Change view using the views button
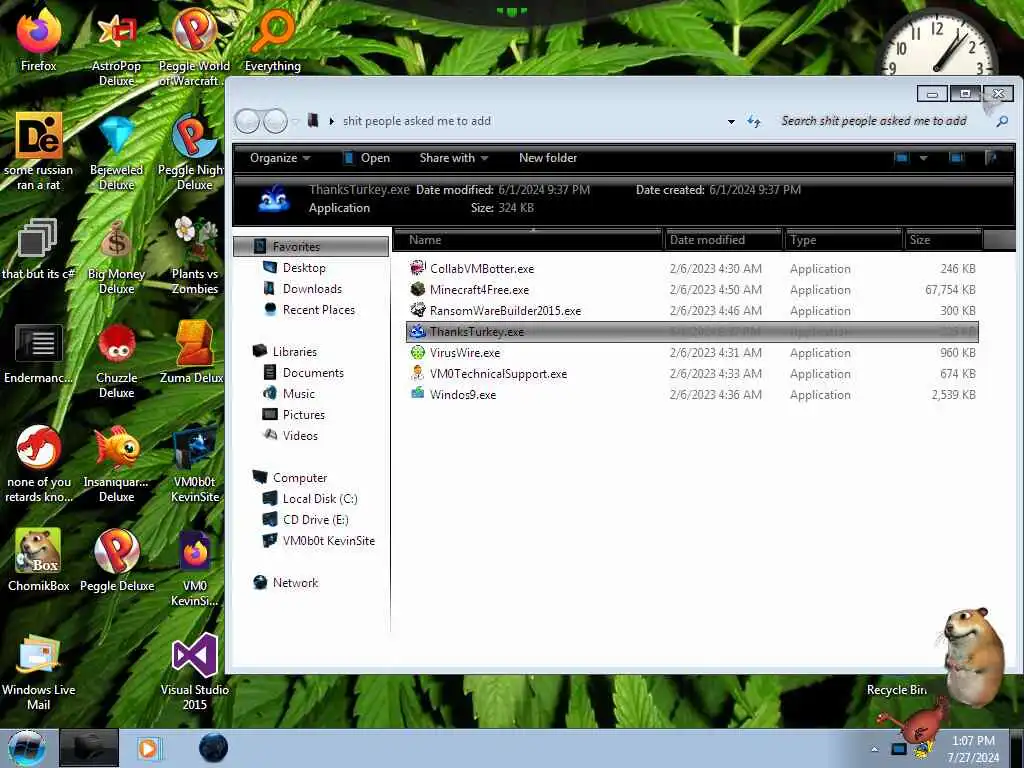 click(902, 157)
